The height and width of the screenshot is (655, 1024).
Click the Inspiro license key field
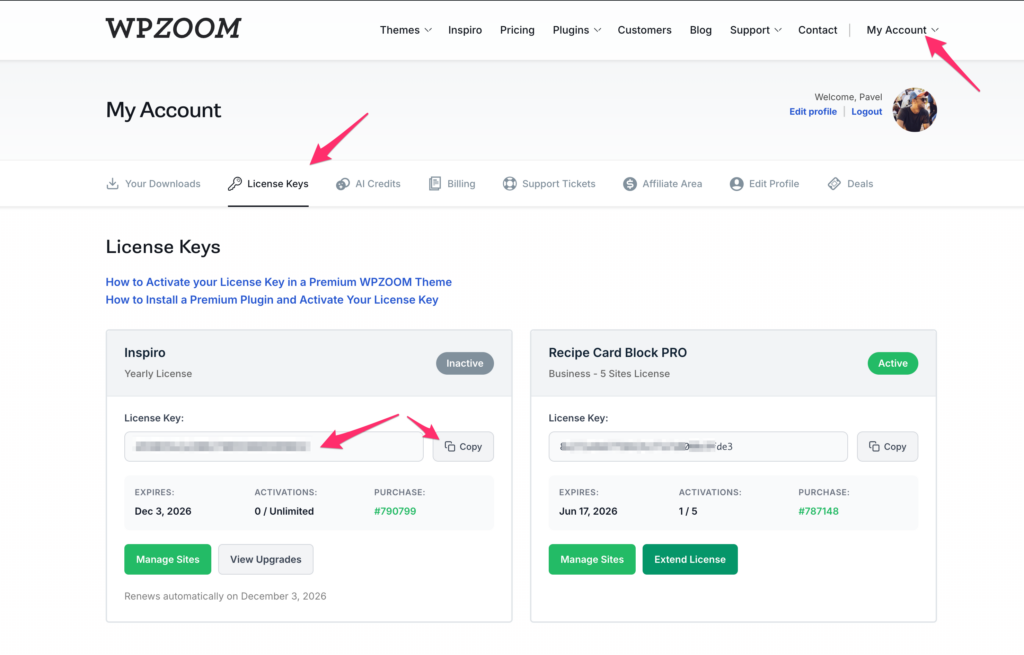(x=273, y=447)
